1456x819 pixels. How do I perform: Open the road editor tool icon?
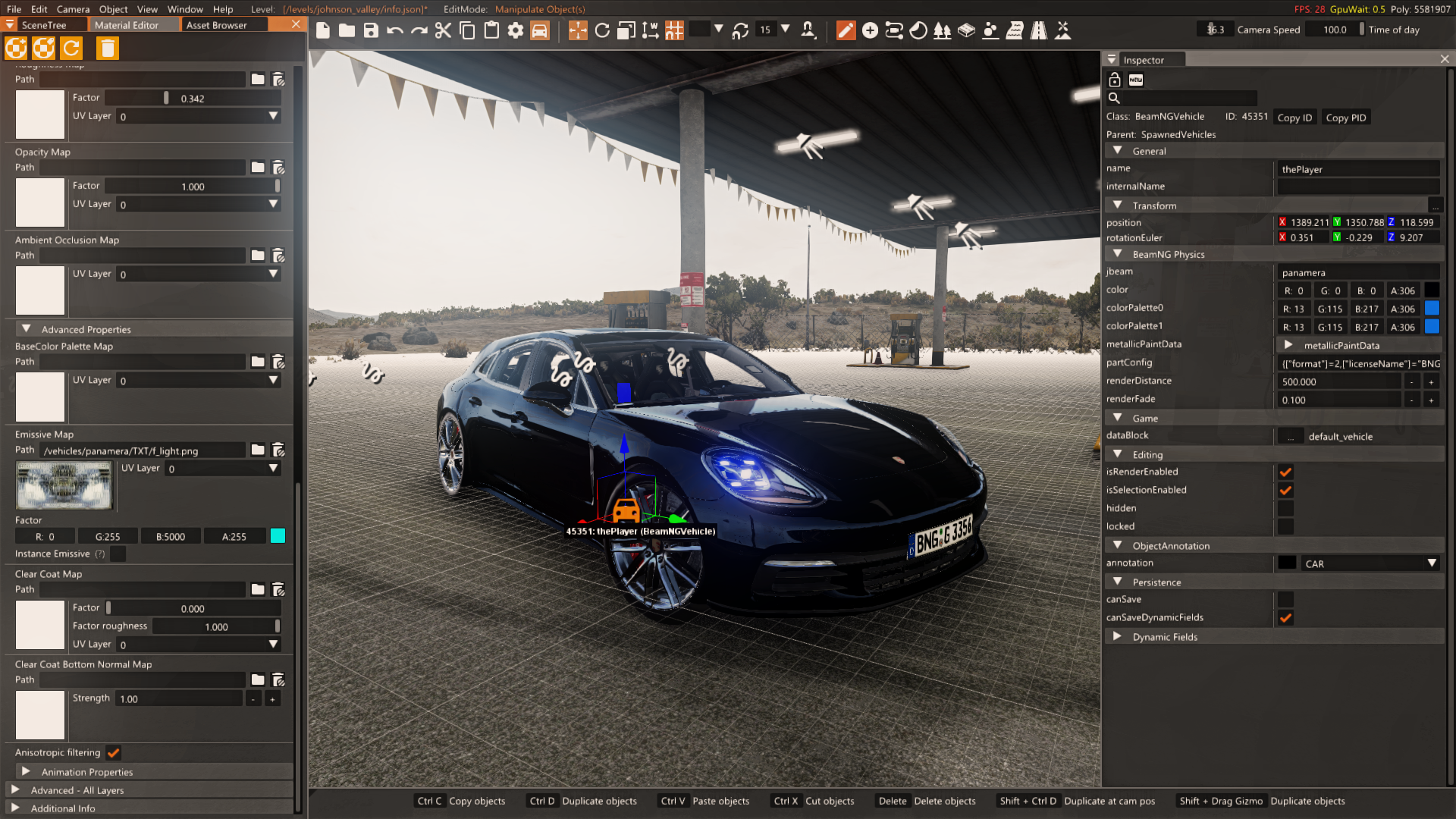[1038, 30]
